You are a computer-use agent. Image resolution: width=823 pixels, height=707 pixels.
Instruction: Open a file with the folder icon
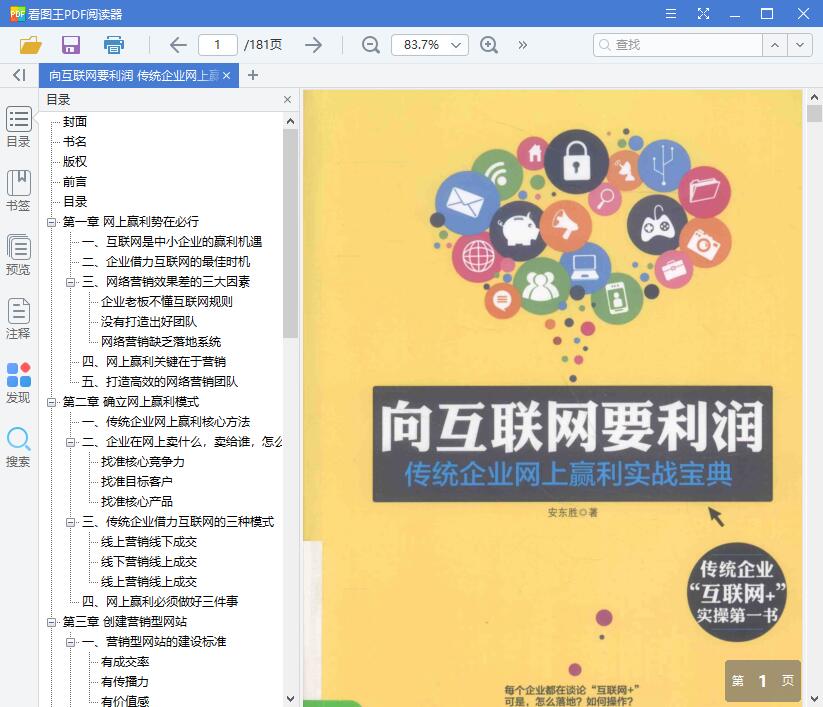tap(30, 45)
